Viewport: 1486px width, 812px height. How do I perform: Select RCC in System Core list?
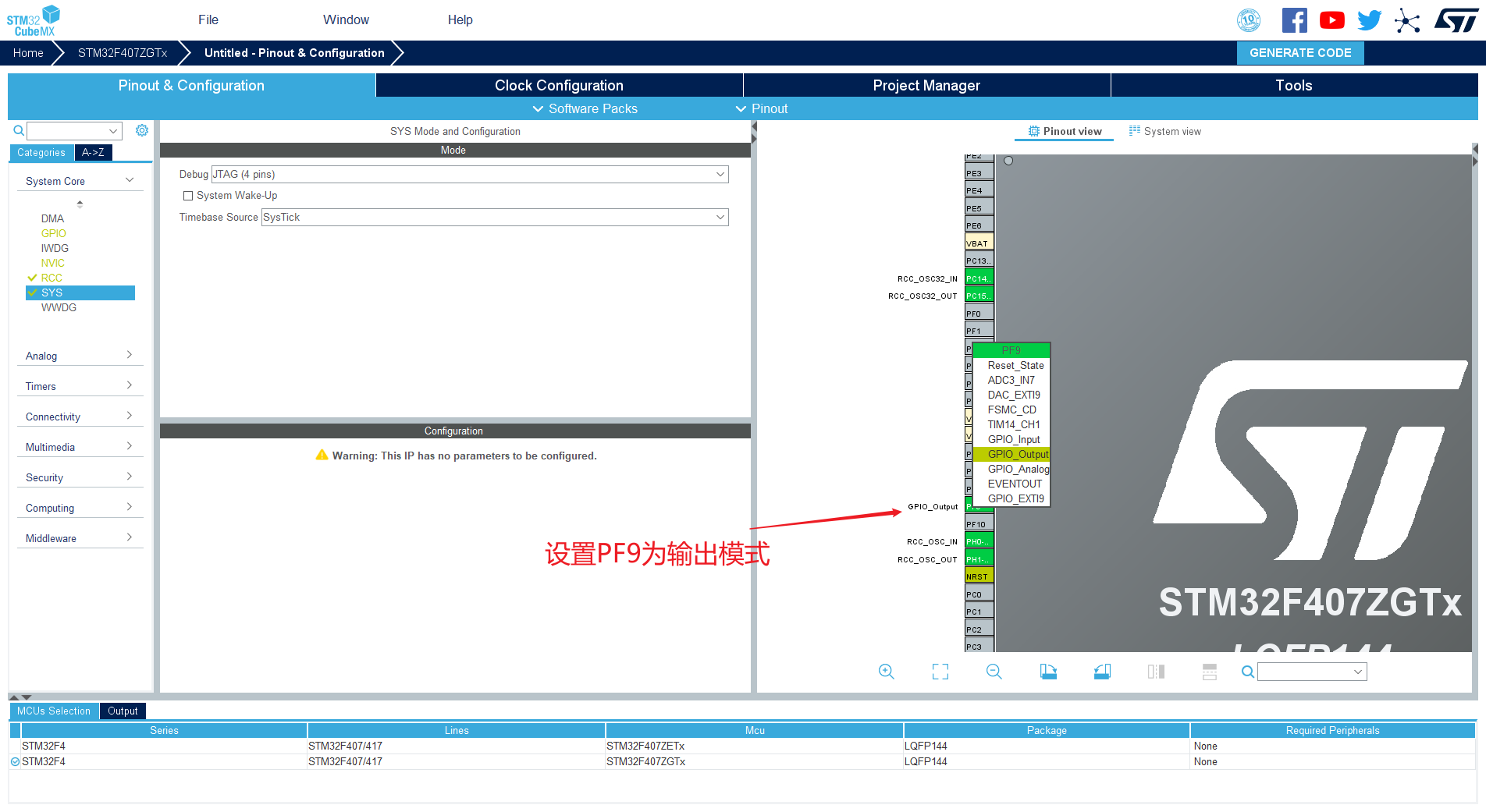pos(52,278)
